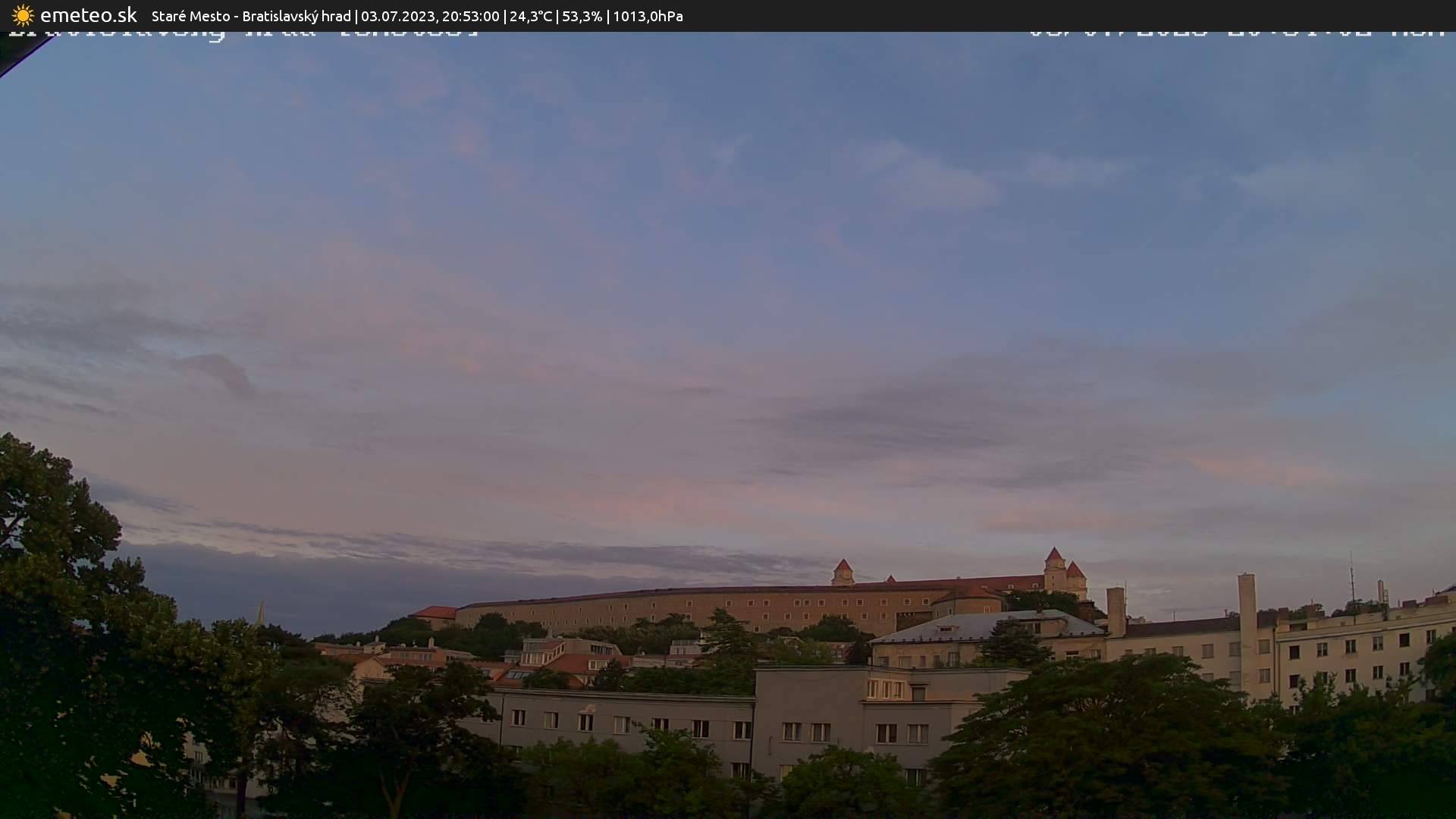Click the sun logo icon
This screenshot has width=1456, height=819.
point(23,15)
